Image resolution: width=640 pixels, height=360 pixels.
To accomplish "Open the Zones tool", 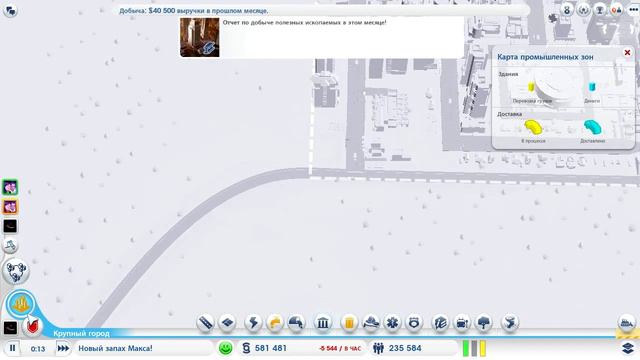I will click(x=227, y=323).
